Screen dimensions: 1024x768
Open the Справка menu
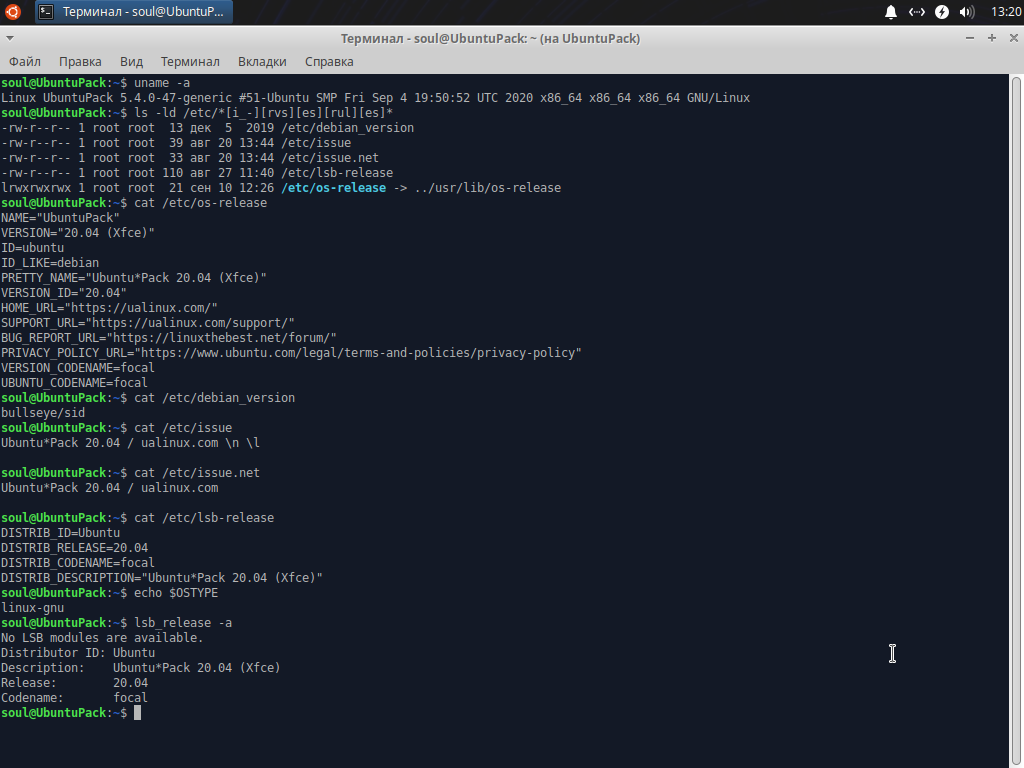coord(329,61)
